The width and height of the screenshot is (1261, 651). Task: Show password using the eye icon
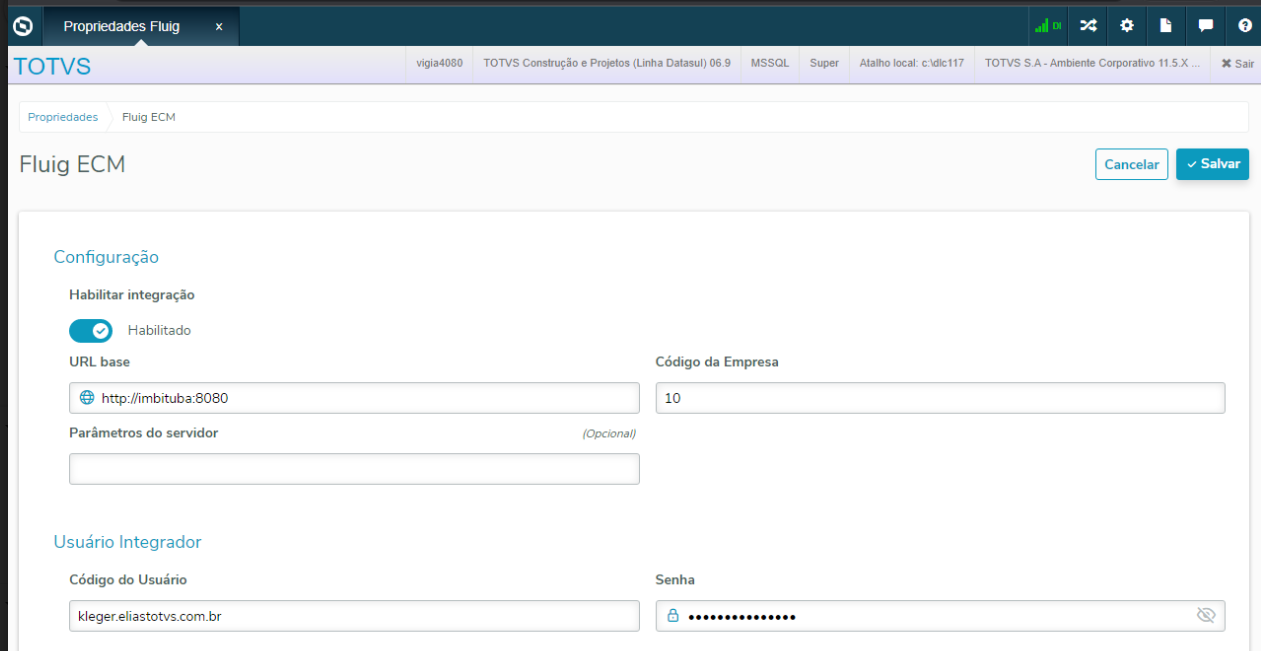pos(1206,615)
